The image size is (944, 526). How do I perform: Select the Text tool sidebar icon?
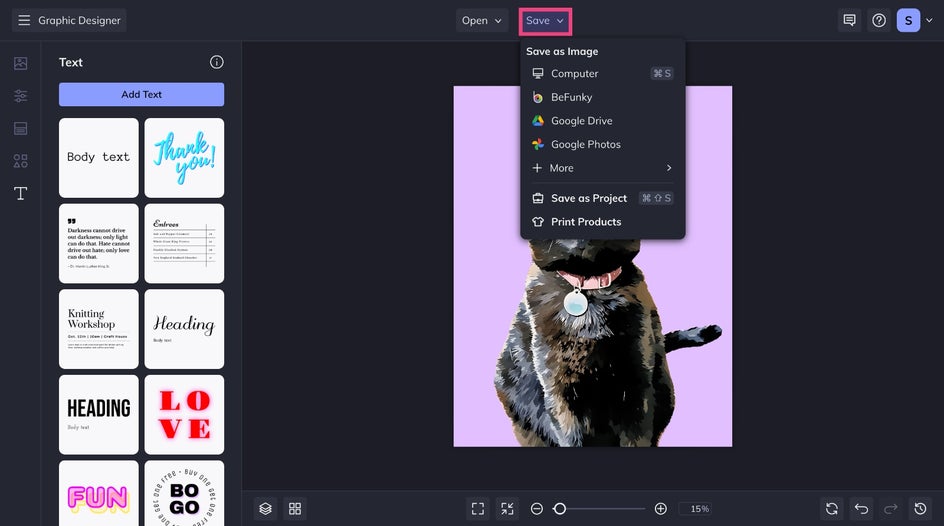[20, 193]
